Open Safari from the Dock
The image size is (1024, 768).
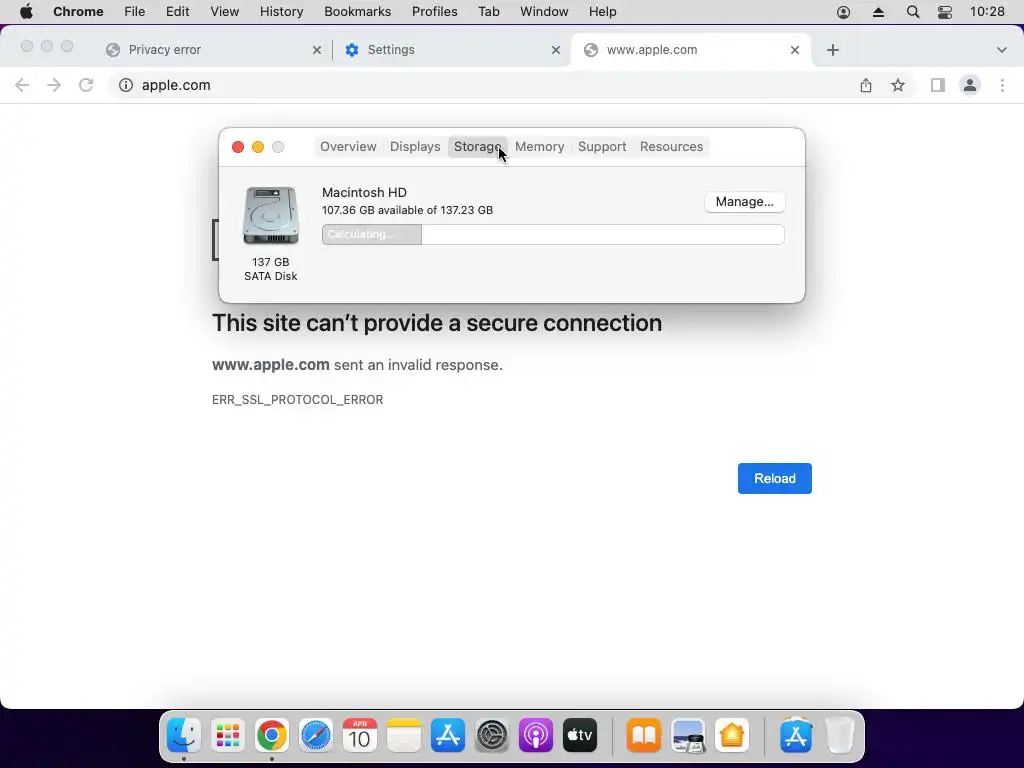click(x=315, y=735)
